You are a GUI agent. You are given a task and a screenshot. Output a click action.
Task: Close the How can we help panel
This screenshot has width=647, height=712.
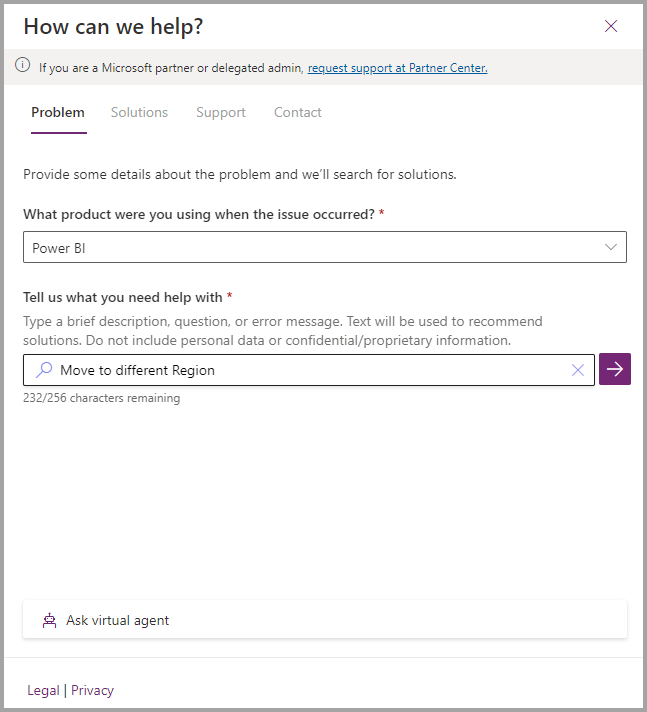pos(611,26)
